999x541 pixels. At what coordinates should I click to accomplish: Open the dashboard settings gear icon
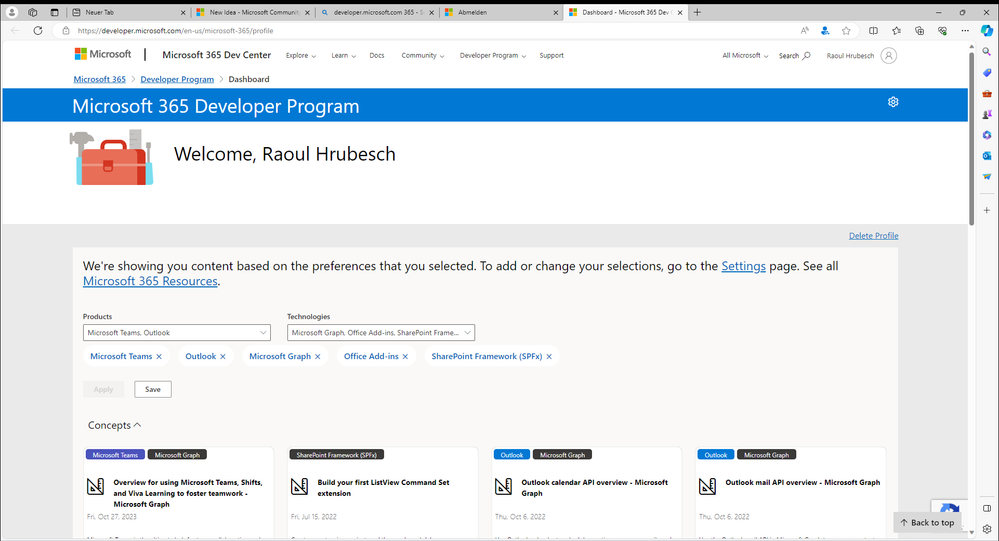tap(893, 102)
